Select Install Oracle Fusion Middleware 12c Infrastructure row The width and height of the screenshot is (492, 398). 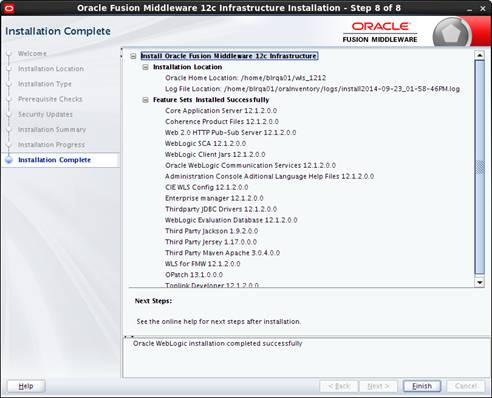[229, 56]
